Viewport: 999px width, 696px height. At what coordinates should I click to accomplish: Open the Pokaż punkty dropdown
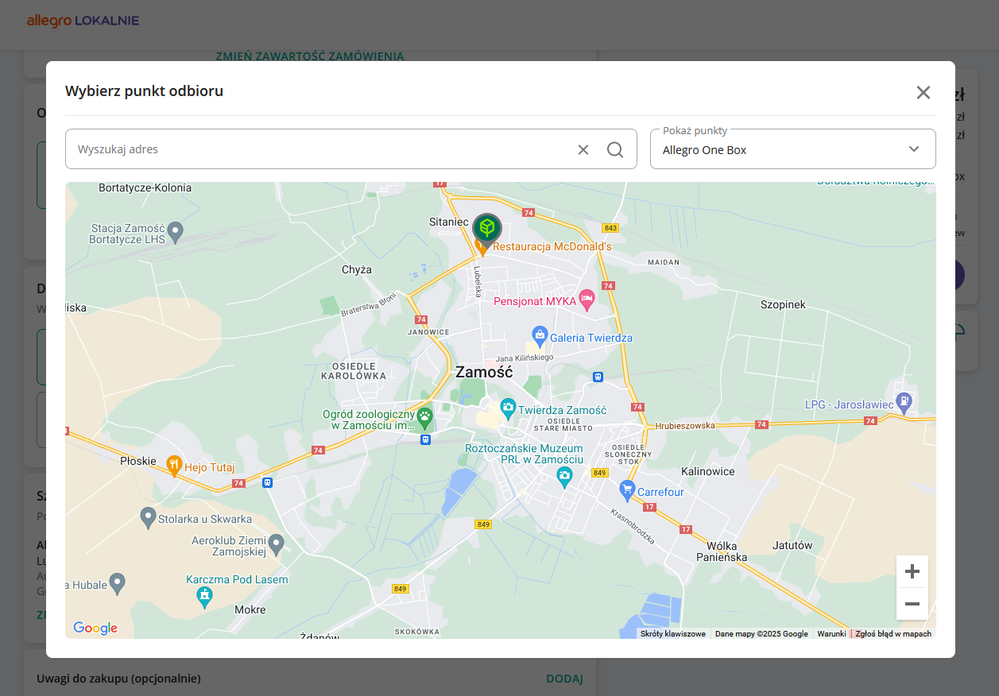click(x=793, y=149)
